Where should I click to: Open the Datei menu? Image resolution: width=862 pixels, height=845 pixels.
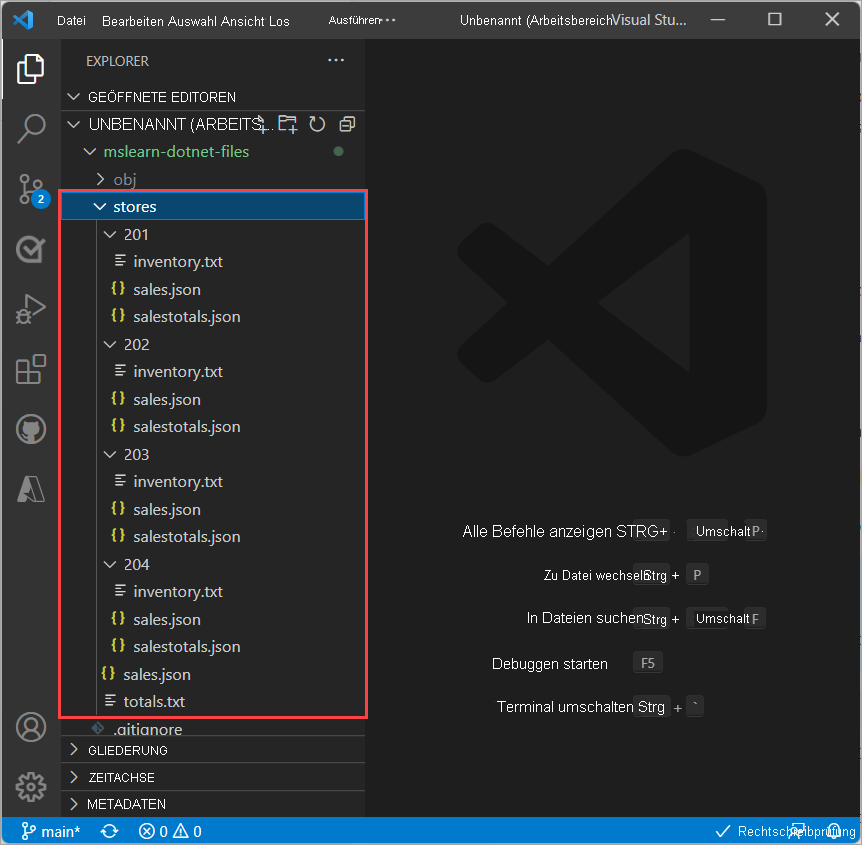pos(71,19)
